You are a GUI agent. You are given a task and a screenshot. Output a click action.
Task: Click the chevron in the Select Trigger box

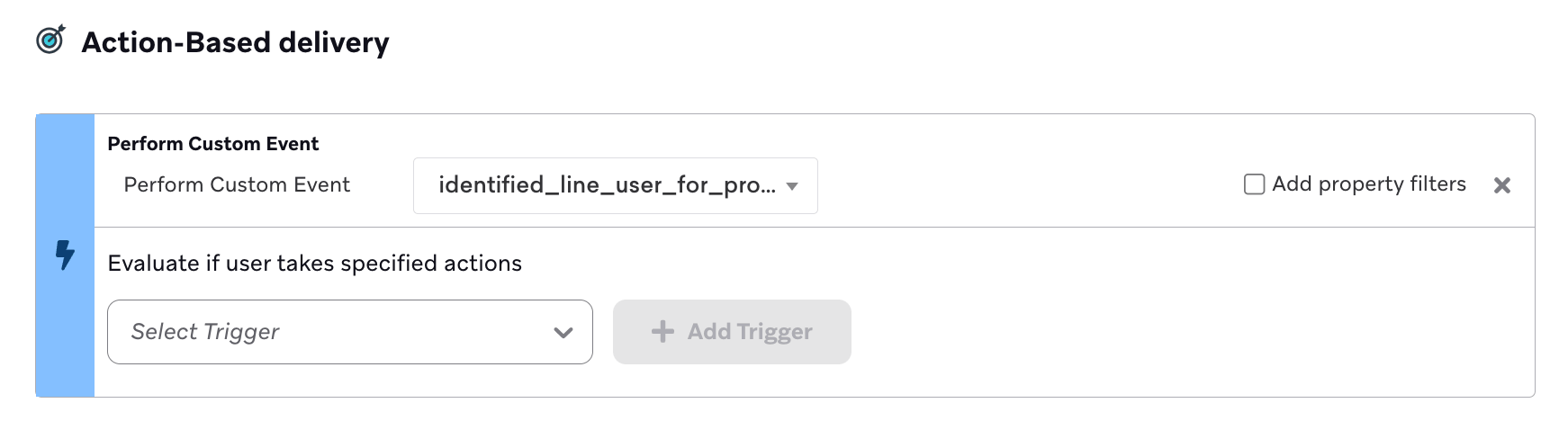pos(563,332)
